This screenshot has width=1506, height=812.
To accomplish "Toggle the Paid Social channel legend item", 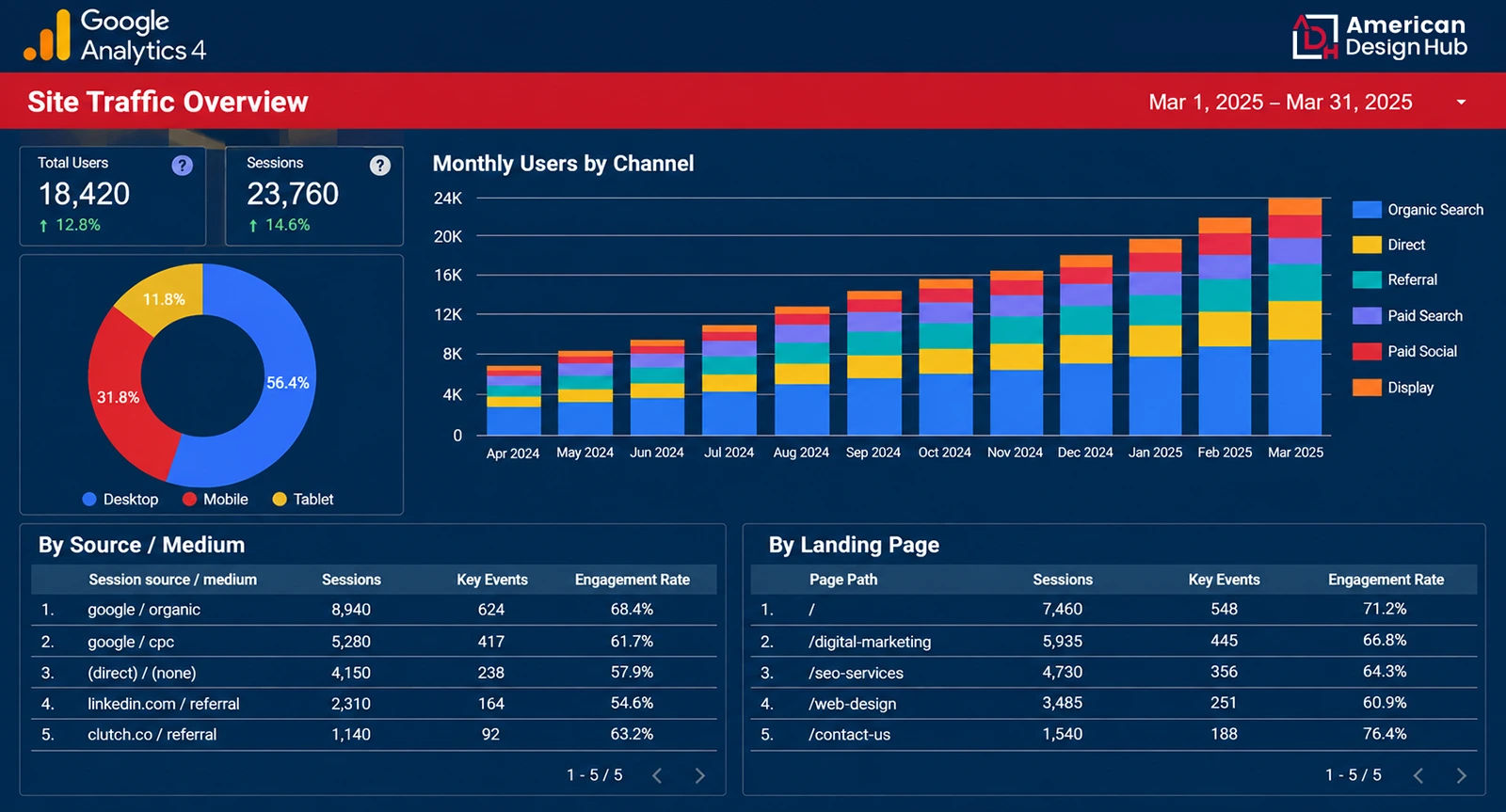I will tap(1404, 351).
